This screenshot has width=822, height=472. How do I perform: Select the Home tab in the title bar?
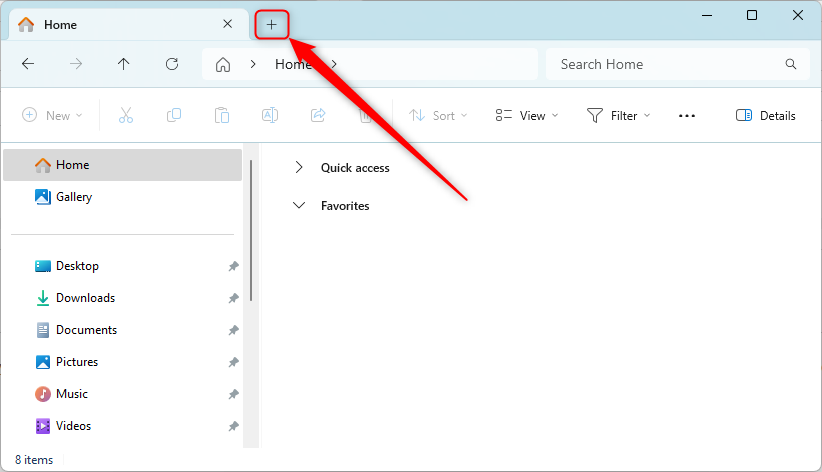[x=128, y=25]
